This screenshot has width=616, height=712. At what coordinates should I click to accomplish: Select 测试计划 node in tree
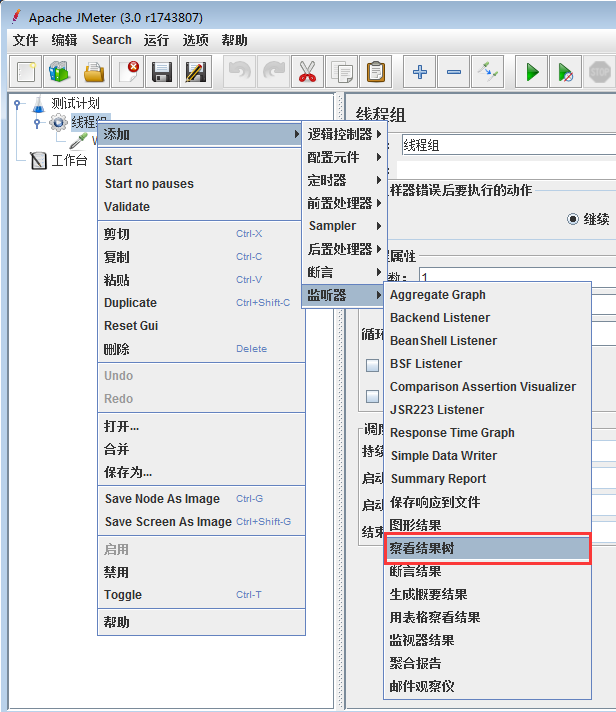pos(75,104)
